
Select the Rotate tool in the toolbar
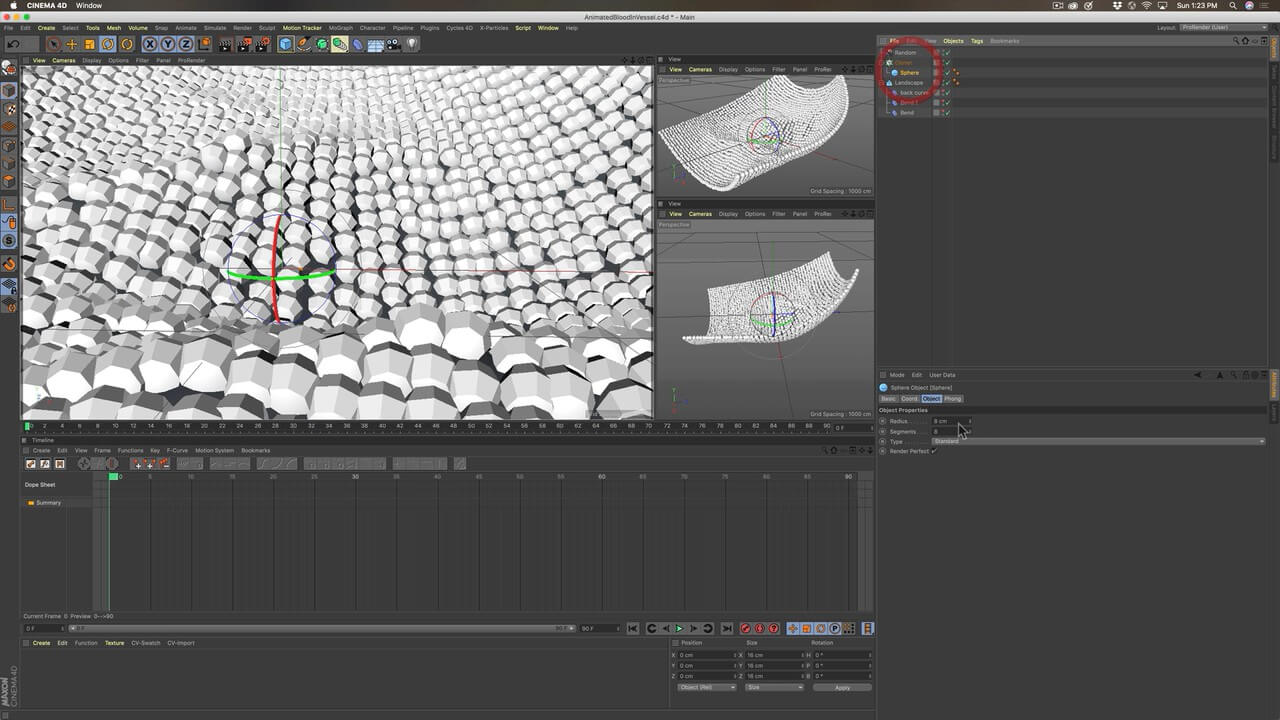point(108,44)
